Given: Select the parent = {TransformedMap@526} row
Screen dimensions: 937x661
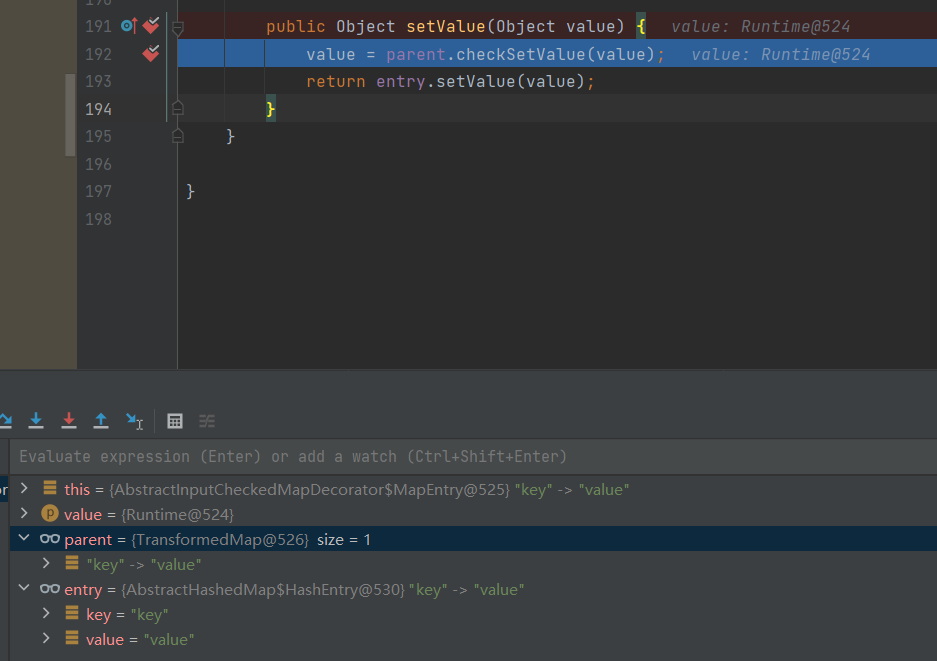Looking at the screenshot, I should (473, 539).
